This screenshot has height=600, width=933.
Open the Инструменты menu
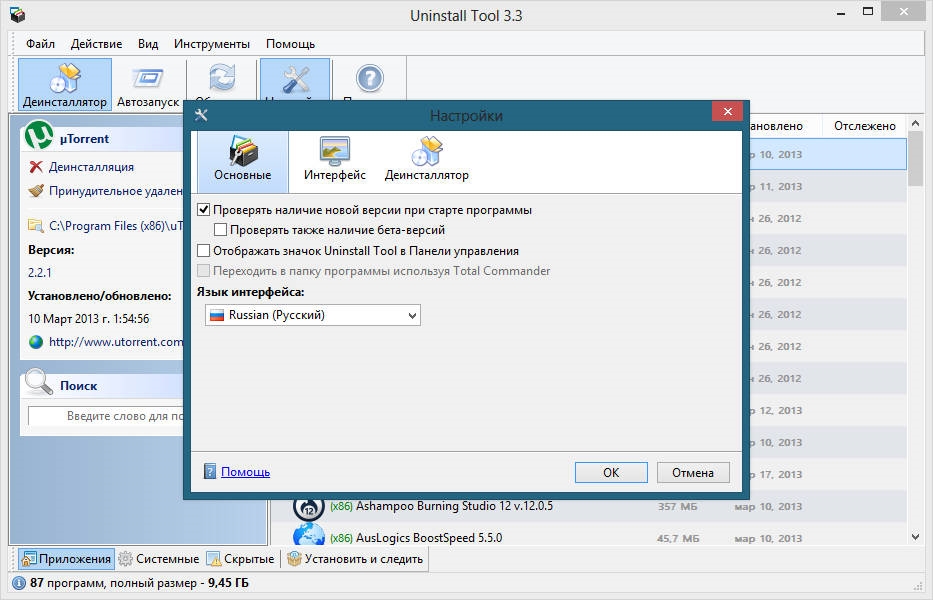coord(212,43)
